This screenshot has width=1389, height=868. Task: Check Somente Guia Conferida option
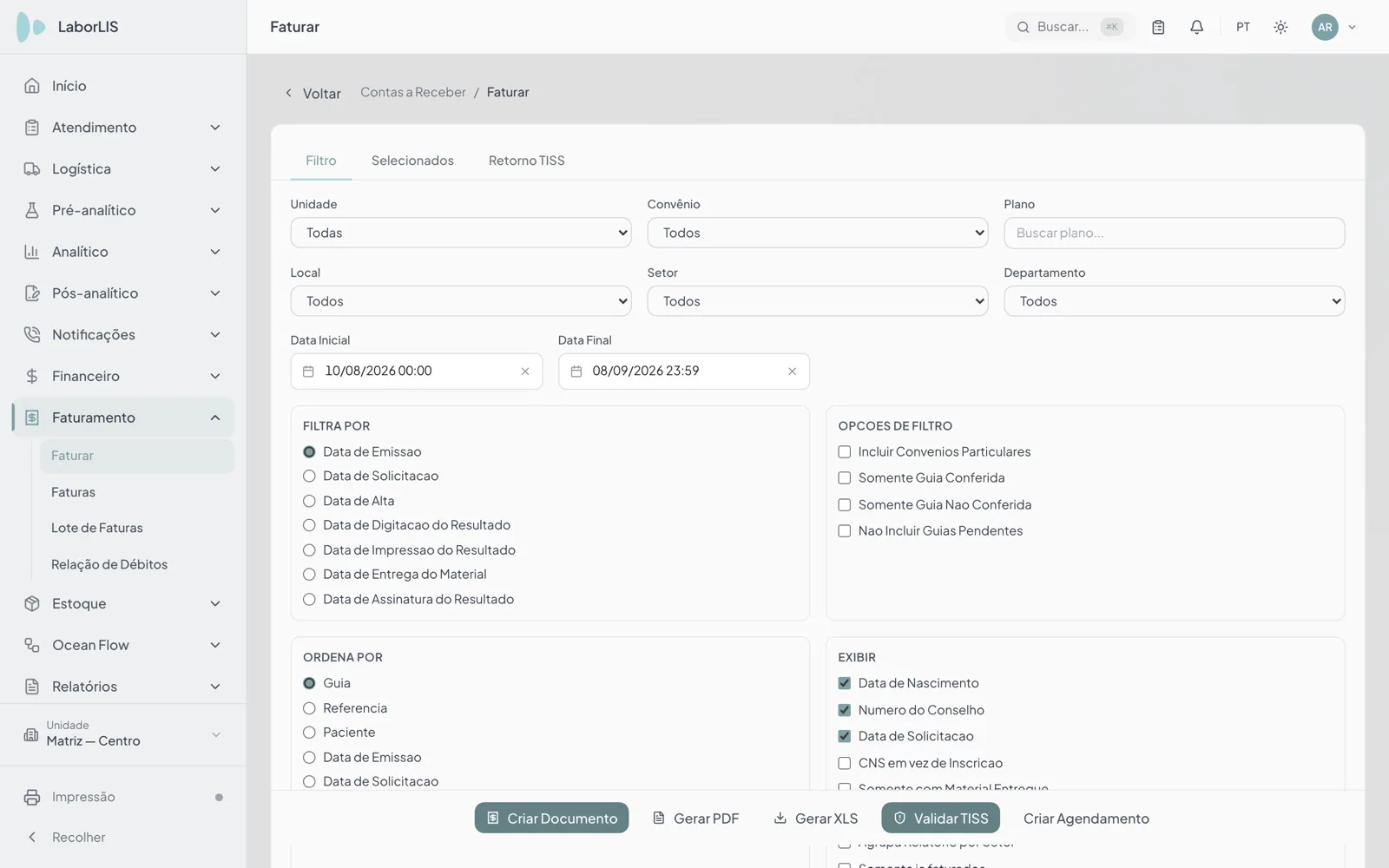pos(844,478)
